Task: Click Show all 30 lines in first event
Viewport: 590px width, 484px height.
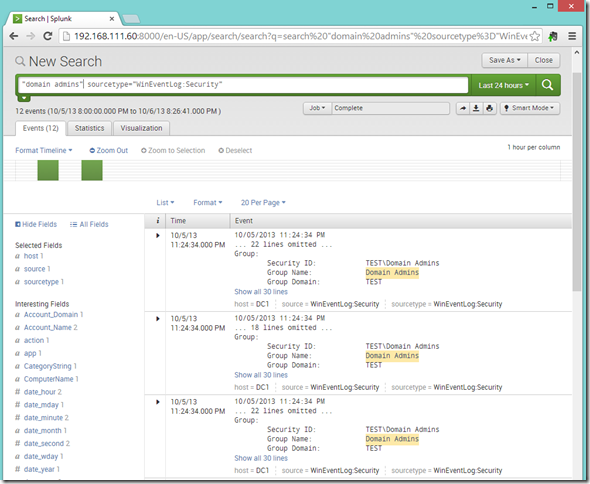Action: coord(261,292)
